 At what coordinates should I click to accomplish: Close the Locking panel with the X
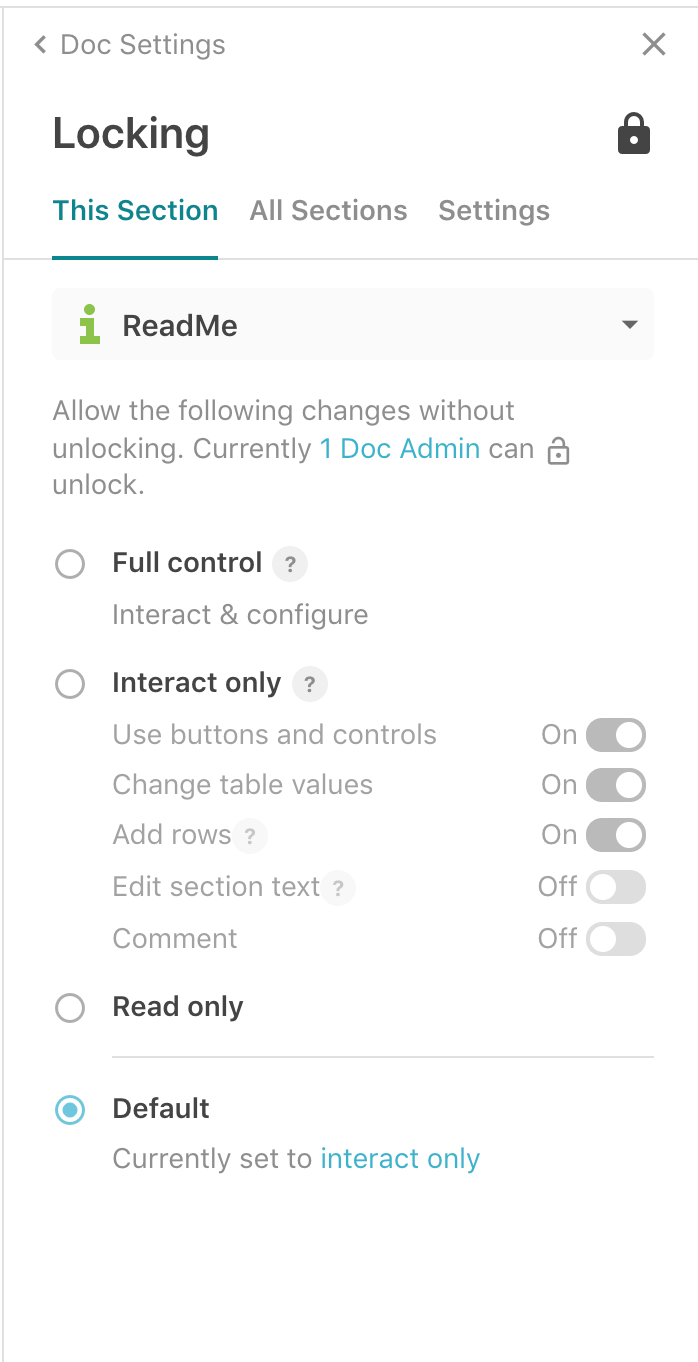pos(653,44)
